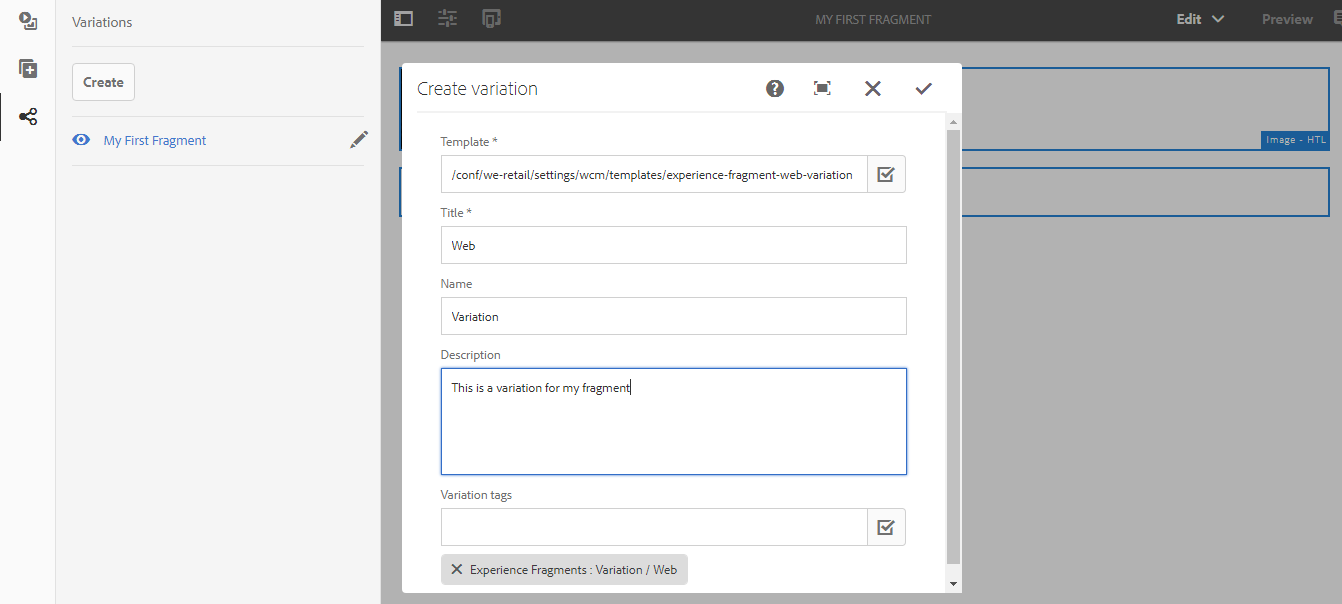Open the Edit mode dropdown
The width and height of the screenshot is (1342, 604).
click(x=1198, y=18)
